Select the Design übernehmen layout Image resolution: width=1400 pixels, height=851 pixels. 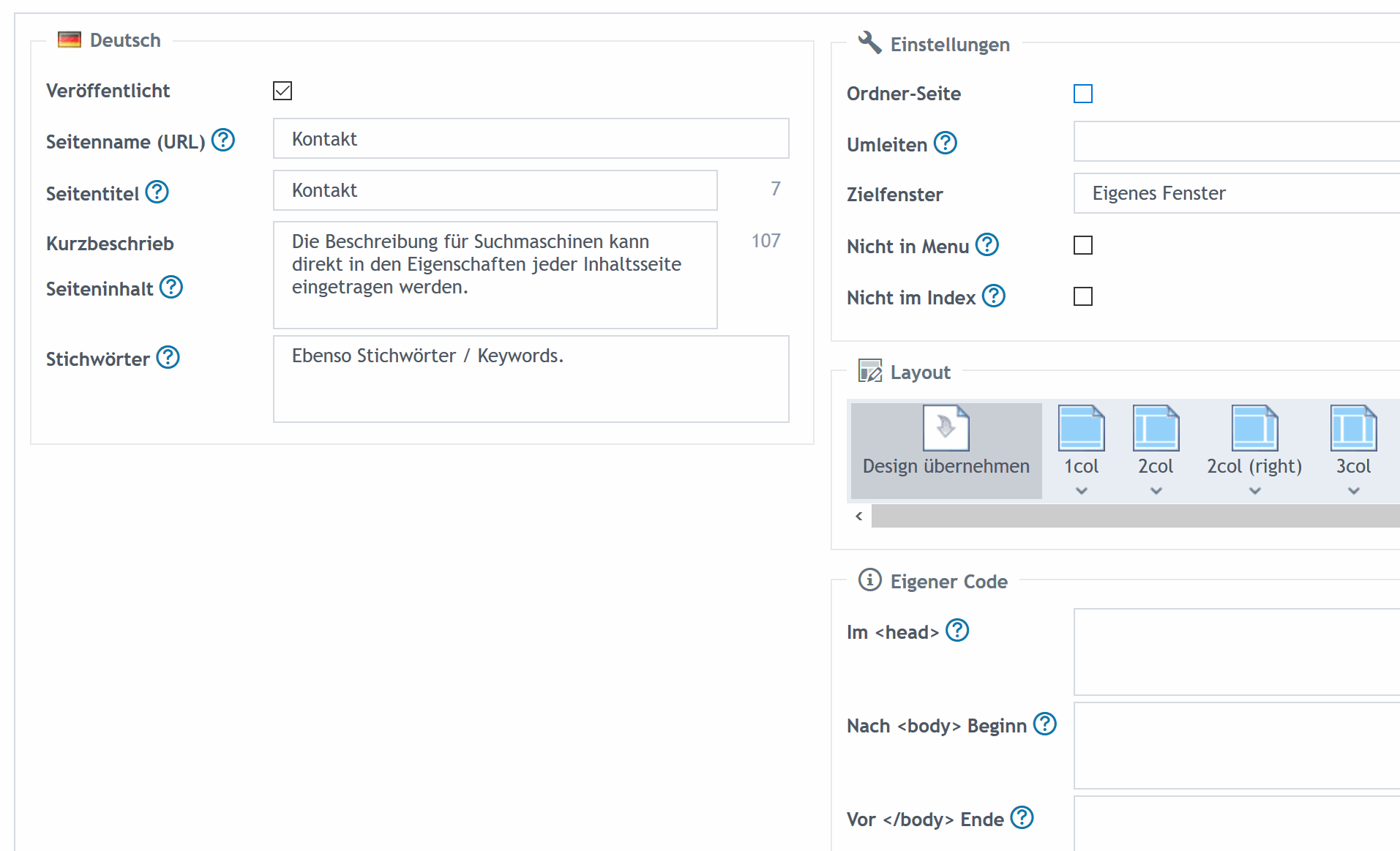946,451
